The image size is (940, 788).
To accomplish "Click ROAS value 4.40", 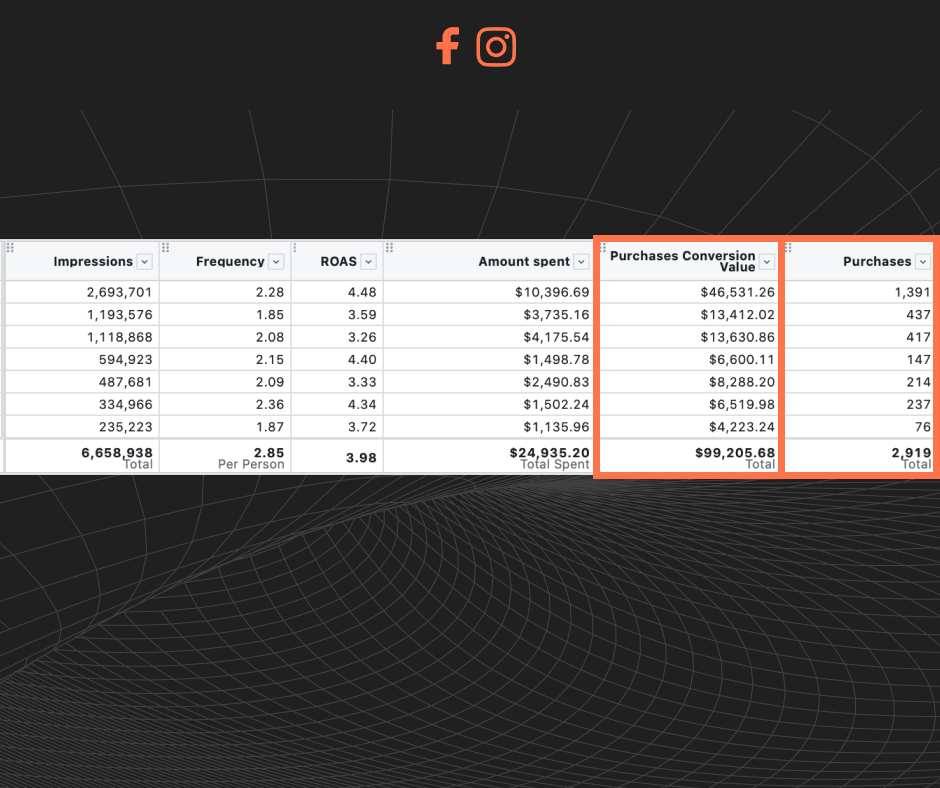I will (362, 360).
